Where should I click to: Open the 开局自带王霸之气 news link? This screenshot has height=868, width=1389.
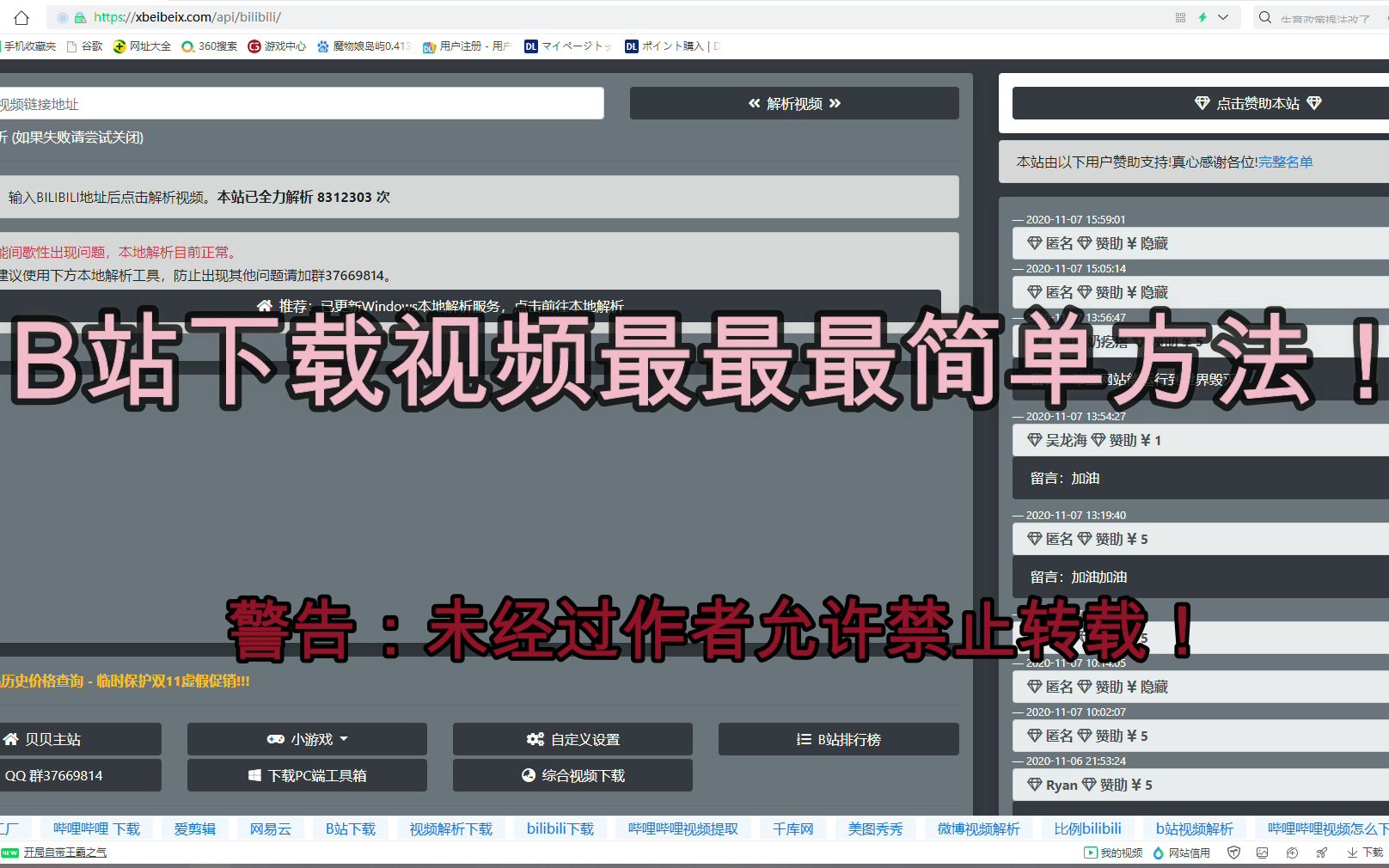tap(65, 853)
